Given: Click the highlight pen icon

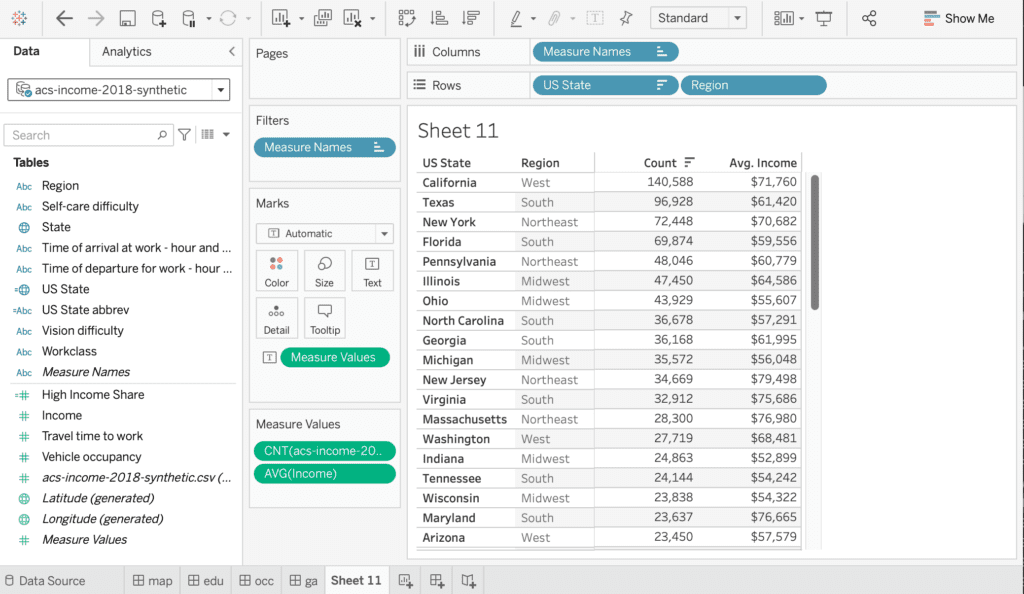Looking at the screenshot, I should tap(516, 18).
